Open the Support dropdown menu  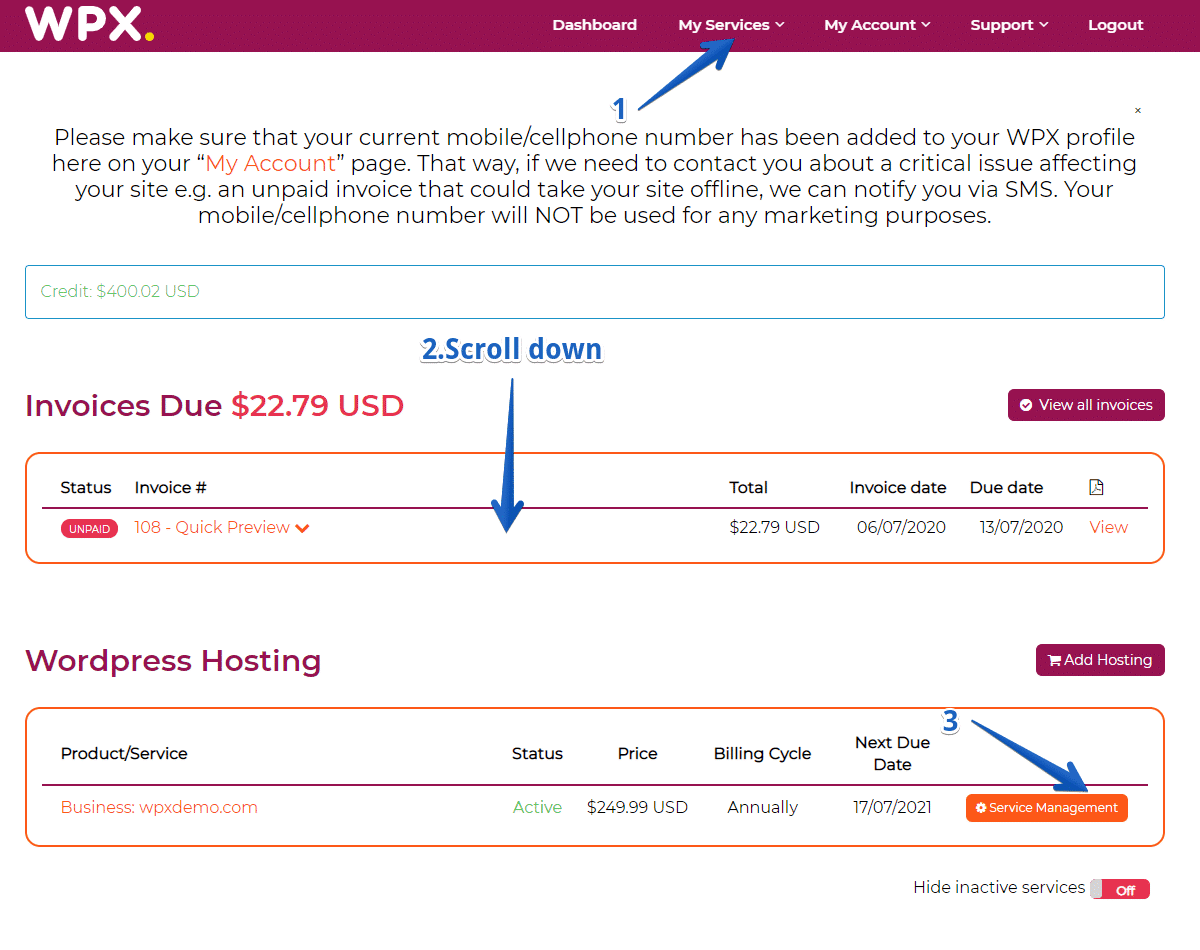coord(1009,25)
